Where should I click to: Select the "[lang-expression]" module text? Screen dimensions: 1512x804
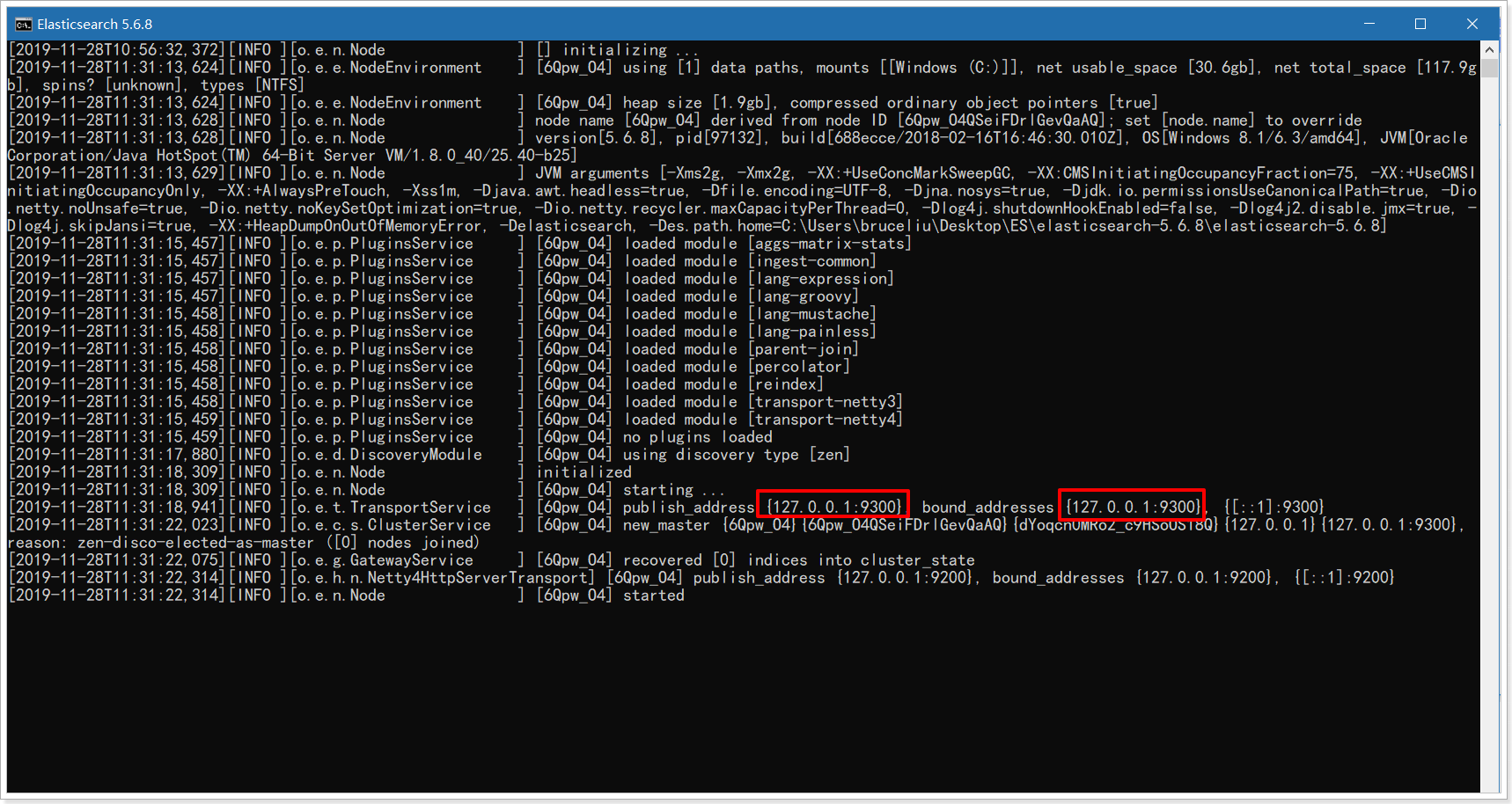[x=821, y=279]
